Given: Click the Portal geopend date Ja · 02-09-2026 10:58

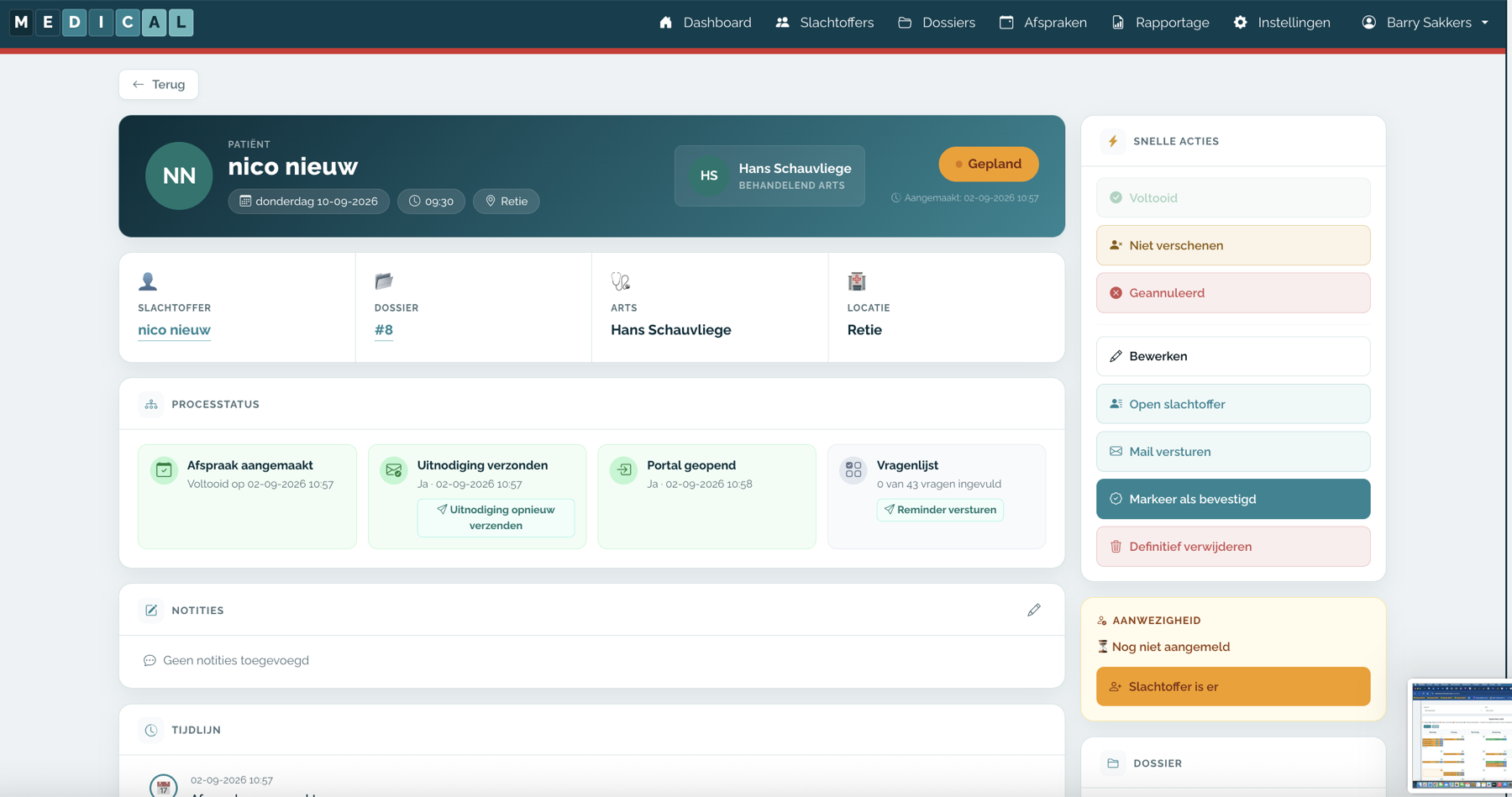Looking at the screenshot, I should [700, 485].
